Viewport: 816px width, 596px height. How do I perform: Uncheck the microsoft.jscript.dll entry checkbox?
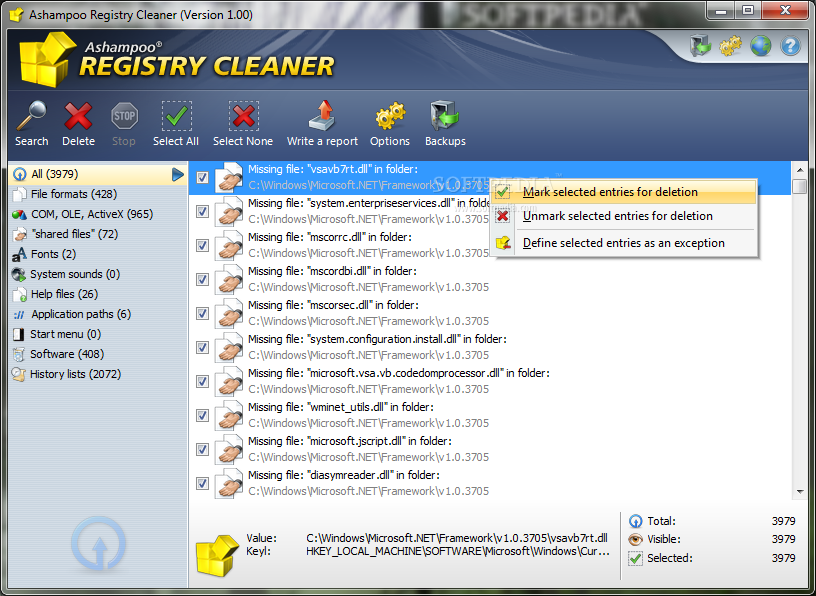202,449
